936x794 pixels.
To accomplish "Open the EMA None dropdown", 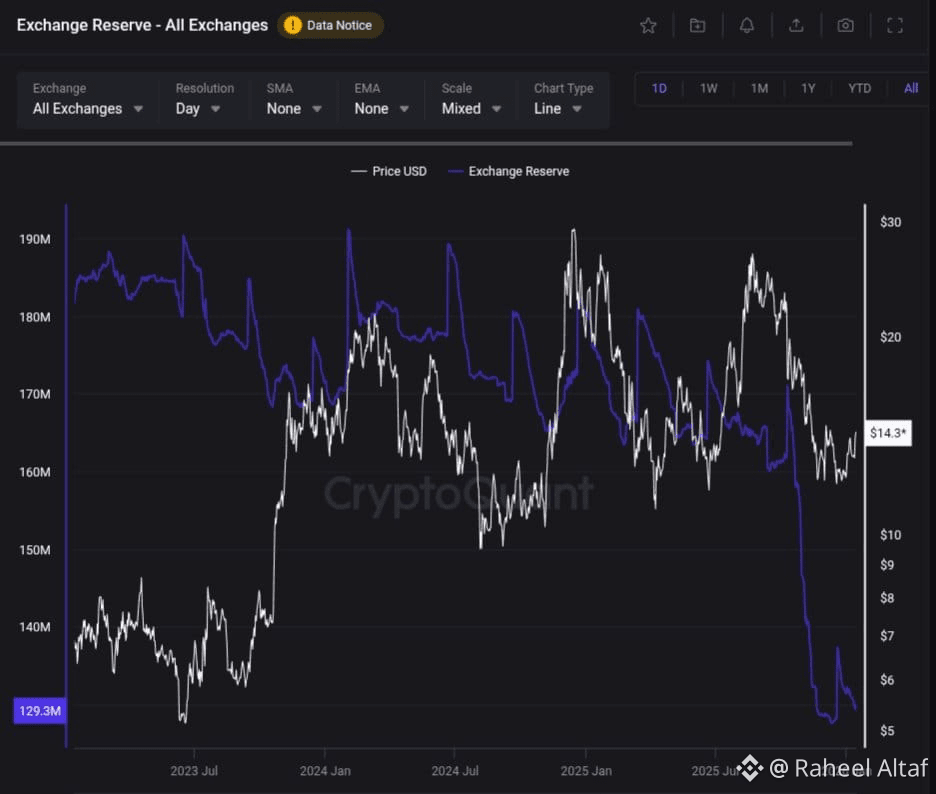I will pyautogui.click(x=381, y=100).
